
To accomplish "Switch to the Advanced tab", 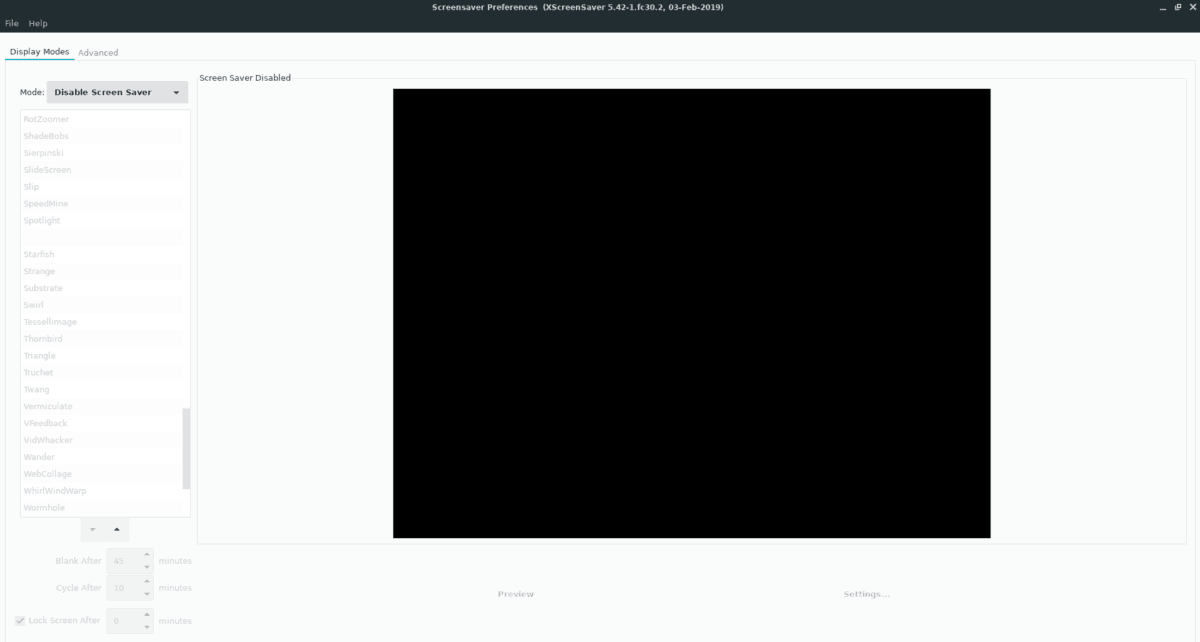I will click(97, 51).
